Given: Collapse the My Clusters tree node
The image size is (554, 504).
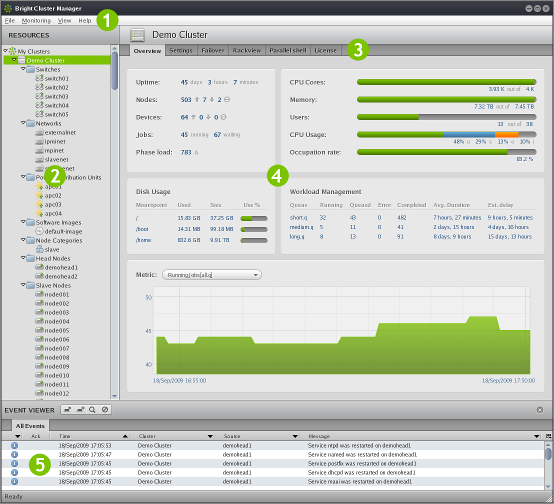Looking at the screenshot, I should tap(6, 51).
